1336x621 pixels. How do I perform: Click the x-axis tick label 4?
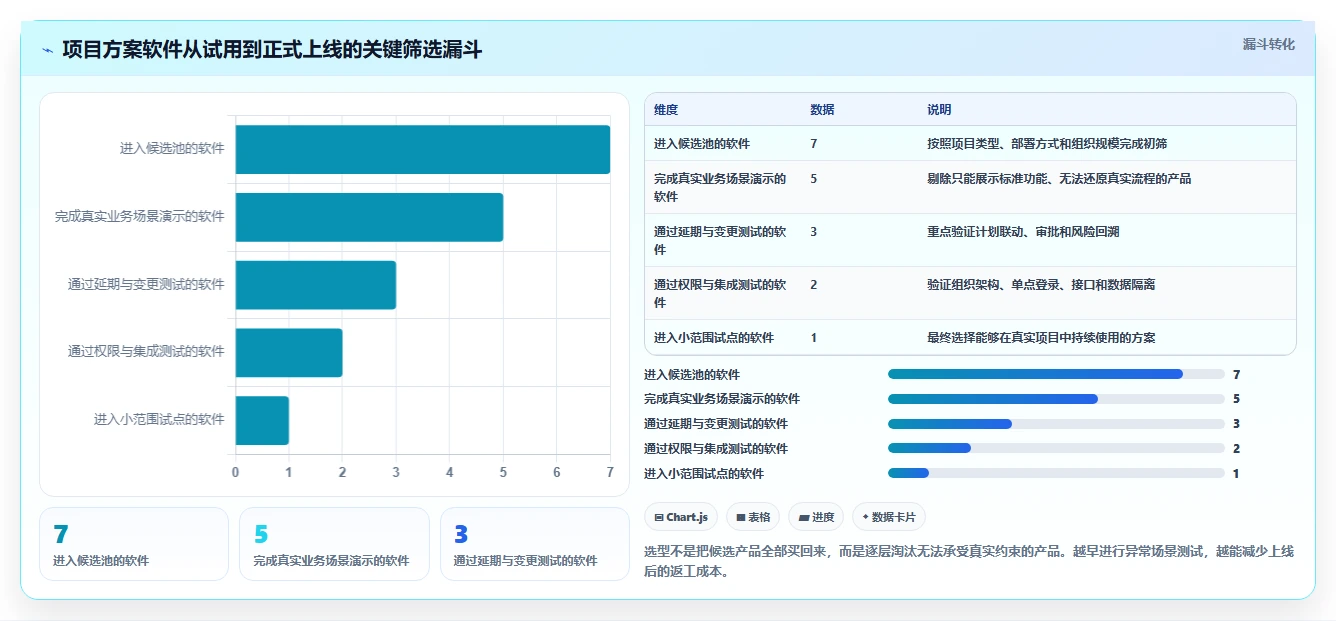450,473
